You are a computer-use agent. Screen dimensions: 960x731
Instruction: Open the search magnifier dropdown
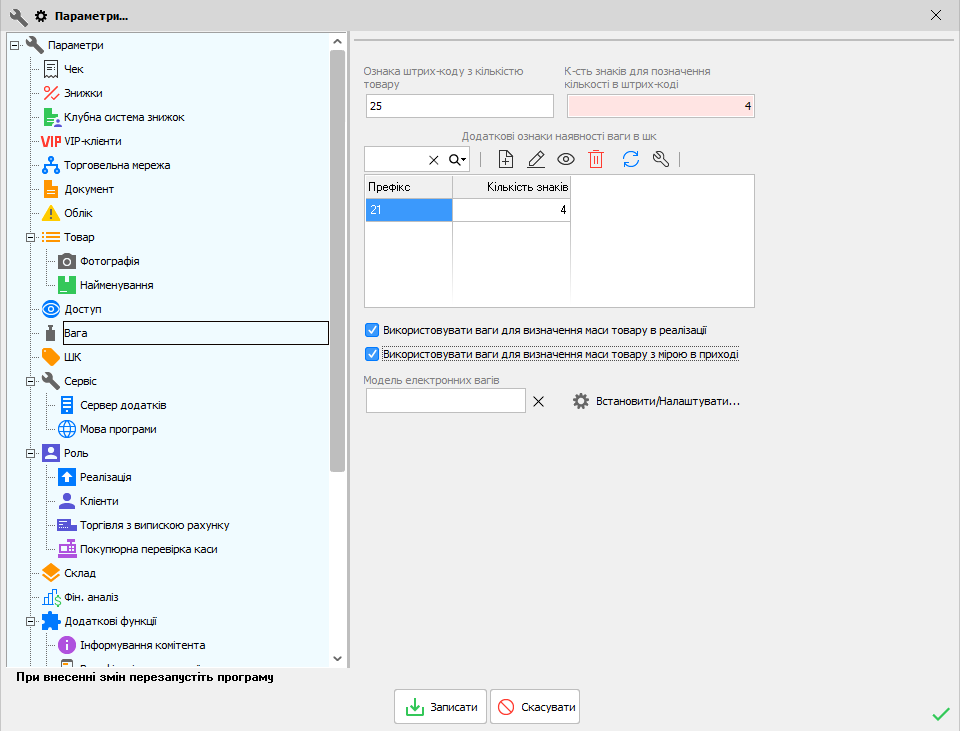457,160
